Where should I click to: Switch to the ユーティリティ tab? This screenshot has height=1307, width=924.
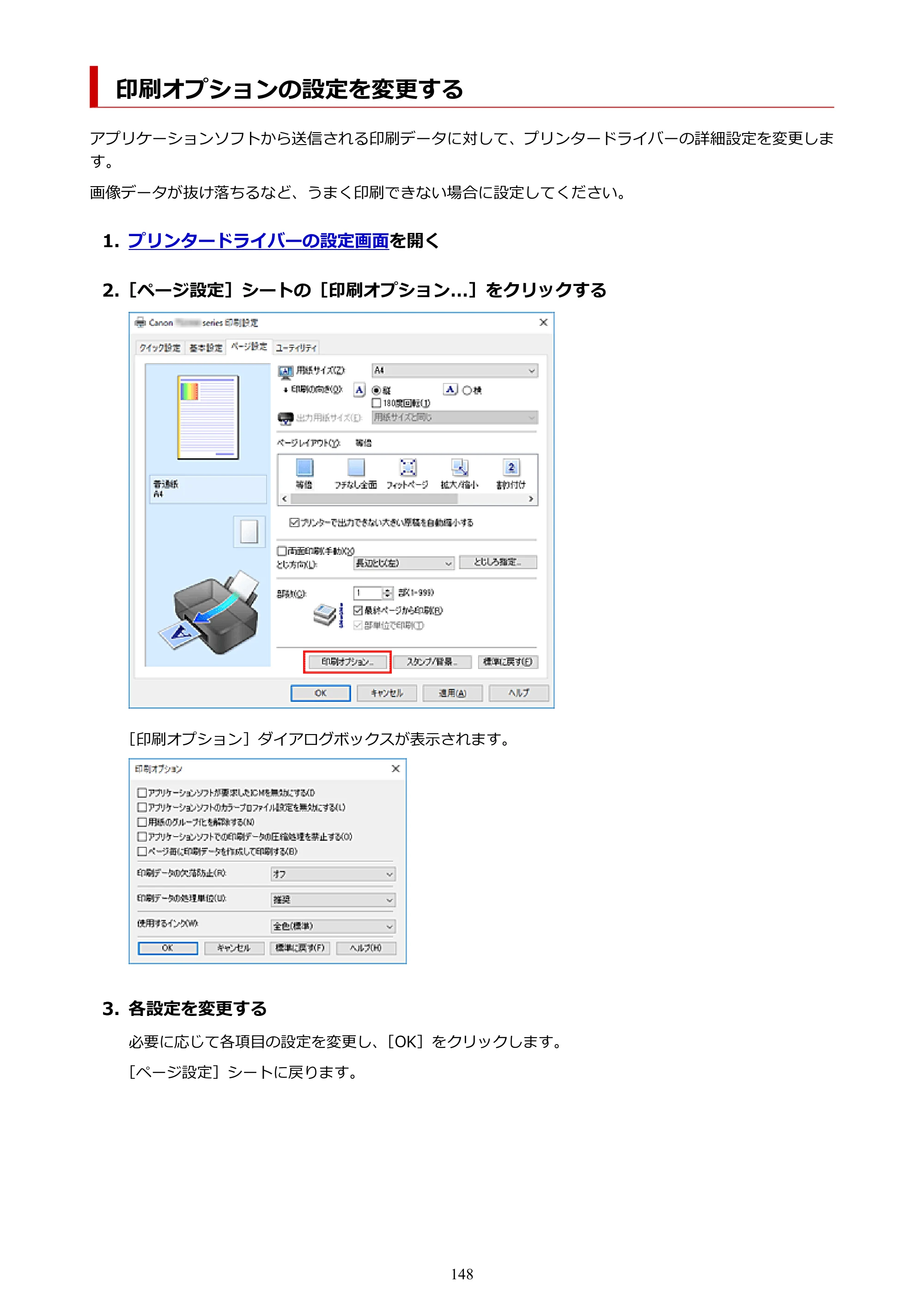tap(296, 348)
